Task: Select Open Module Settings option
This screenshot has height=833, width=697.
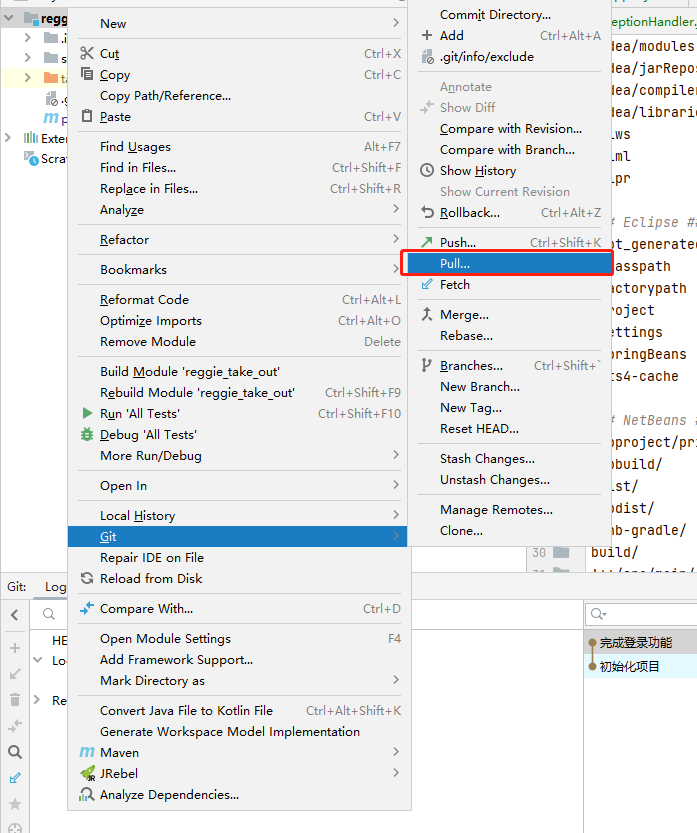Action: click(240, 638)
